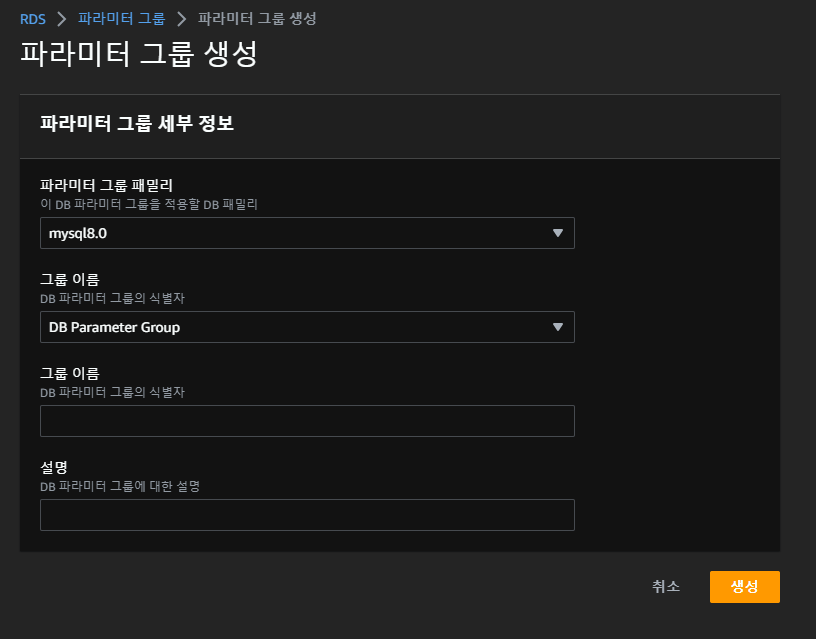Image resolution: width=816 pixels, height=639 pixels.
Task: Focus the 설명 description text field
Action: tap(307, 515)
